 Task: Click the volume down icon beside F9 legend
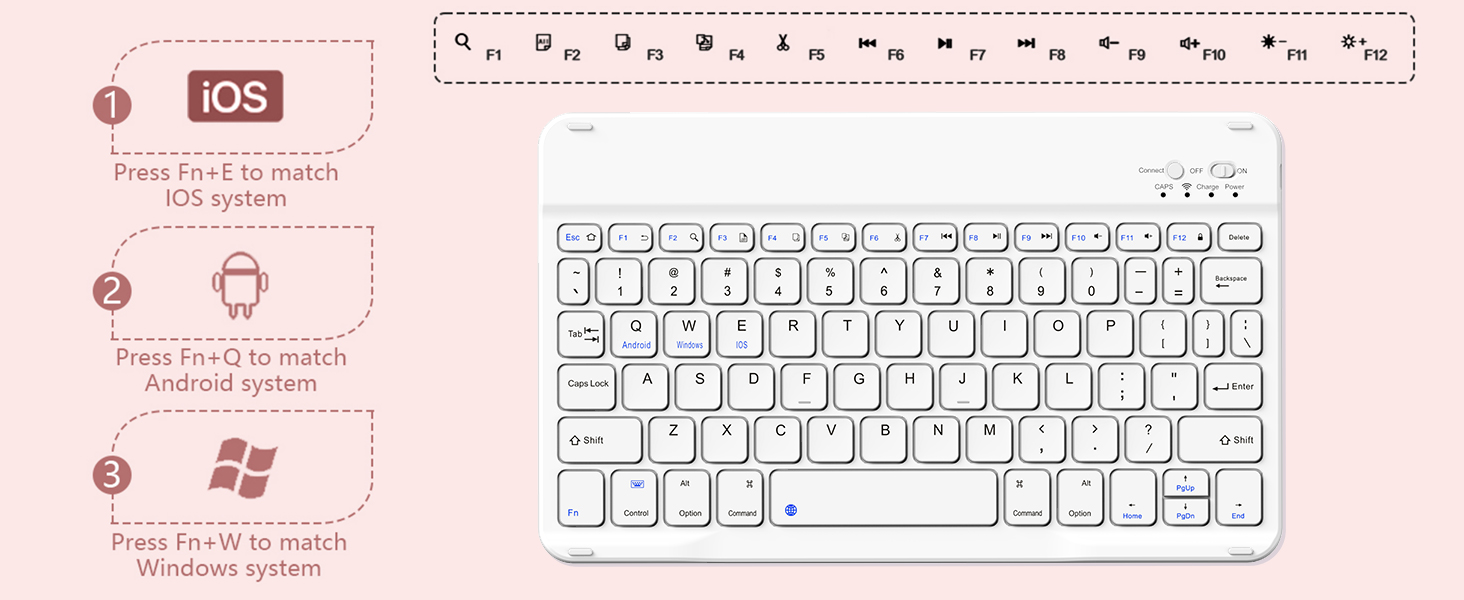(1108, 43)
